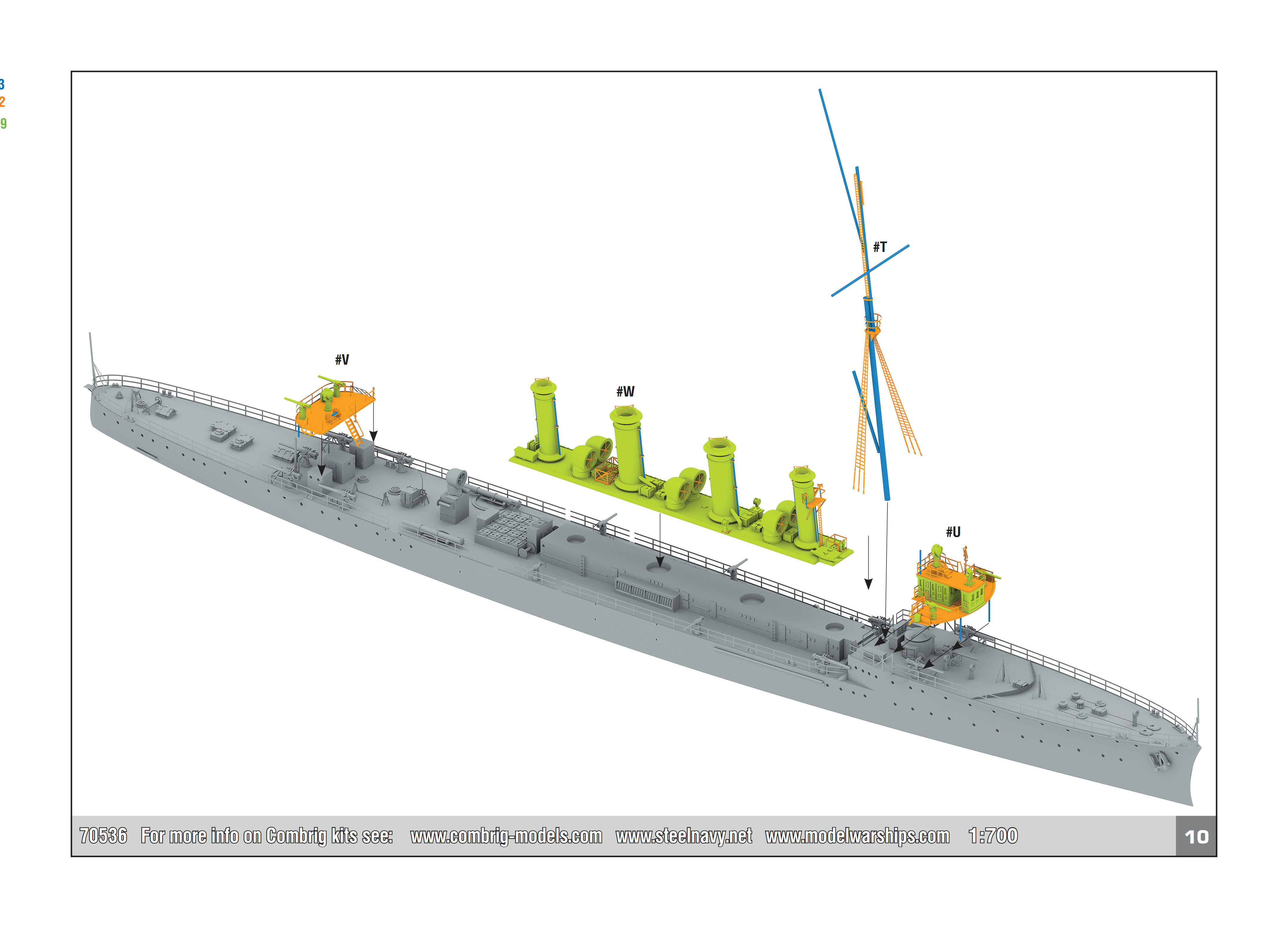Open the www.combrig-models.com link
Screen dimensions: 1288x925
pos(506,836)
